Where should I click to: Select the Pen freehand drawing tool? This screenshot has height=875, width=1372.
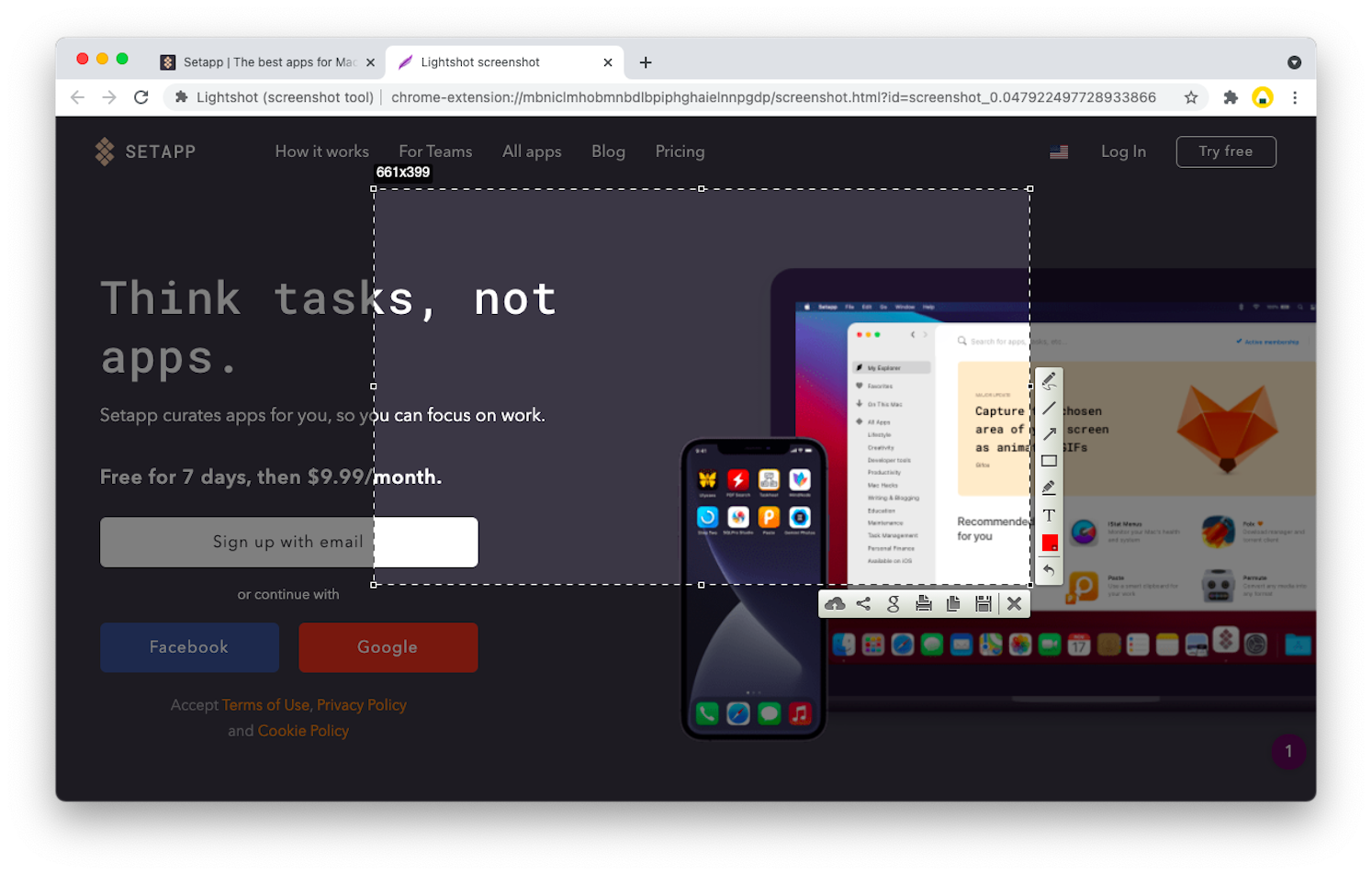(1049, 381)
